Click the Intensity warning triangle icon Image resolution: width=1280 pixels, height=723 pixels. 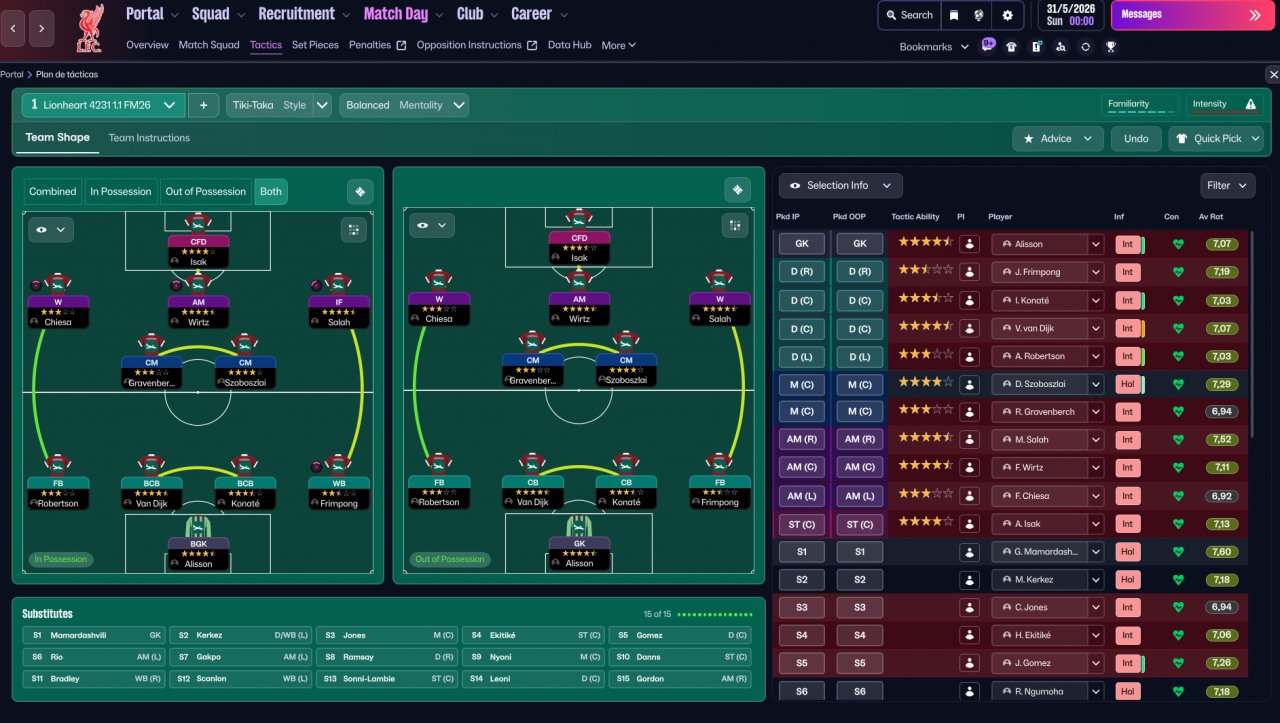[x=1250, y=104]
